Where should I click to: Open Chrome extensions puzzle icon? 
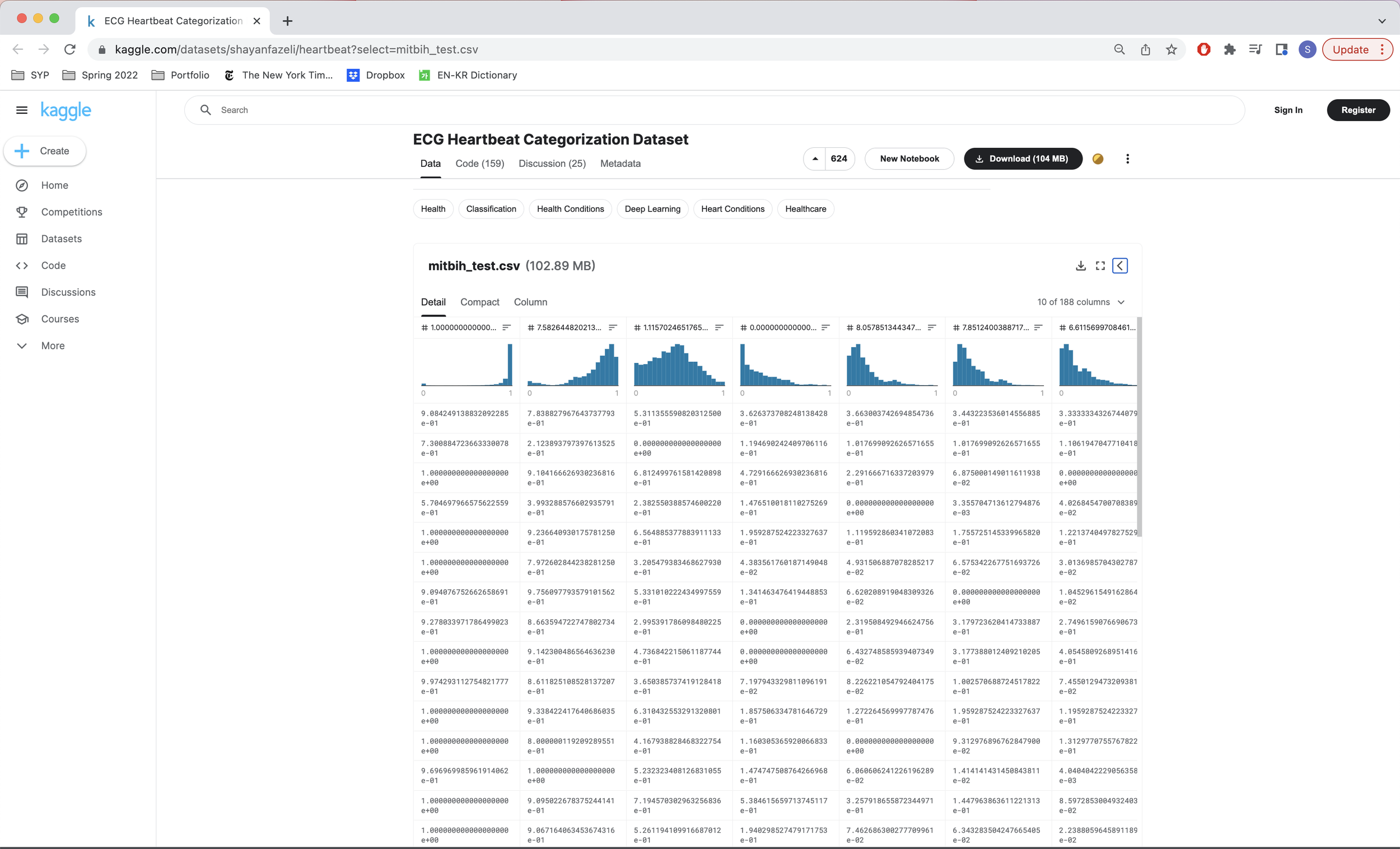1230,49
